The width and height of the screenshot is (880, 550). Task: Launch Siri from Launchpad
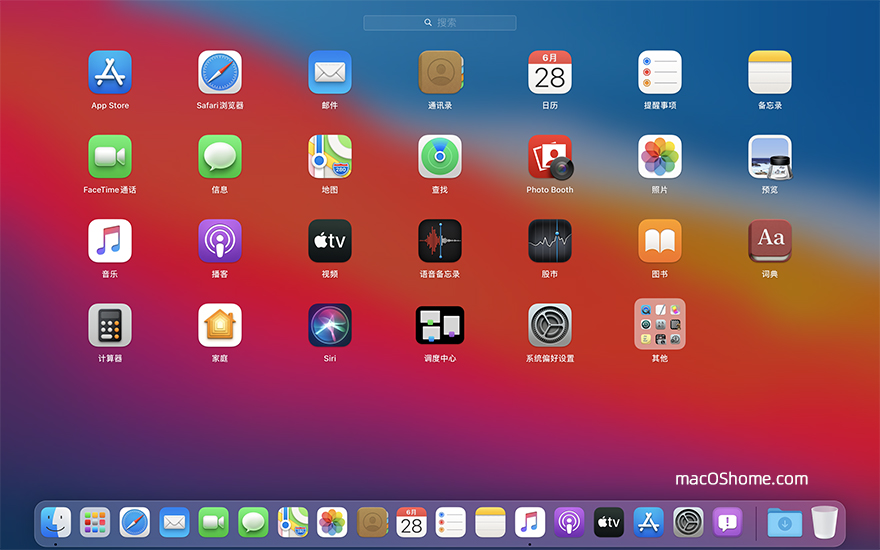[330, 325]
